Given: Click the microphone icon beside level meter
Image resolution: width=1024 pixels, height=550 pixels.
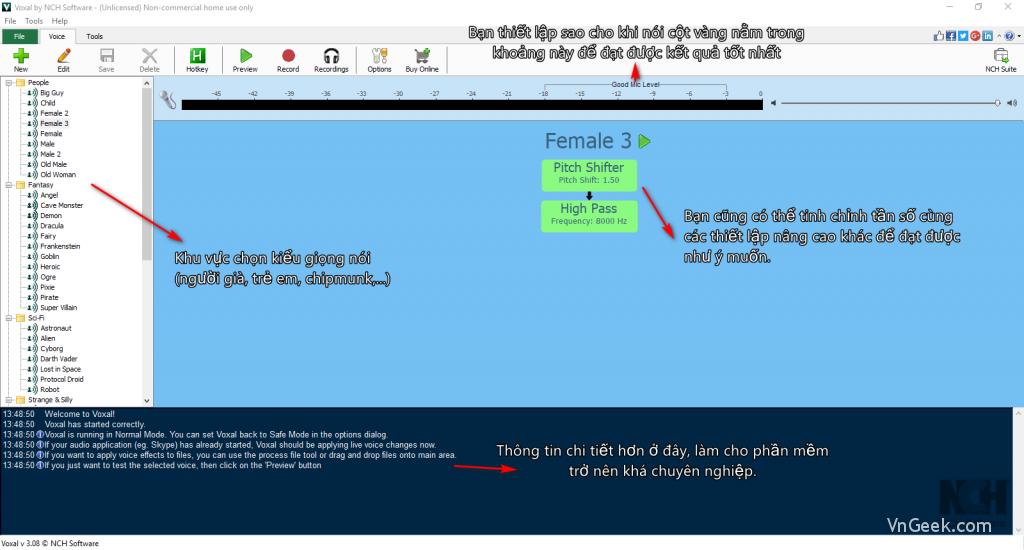Looking at the screenshot, I should pyautogui.click(x=168, y=99).
